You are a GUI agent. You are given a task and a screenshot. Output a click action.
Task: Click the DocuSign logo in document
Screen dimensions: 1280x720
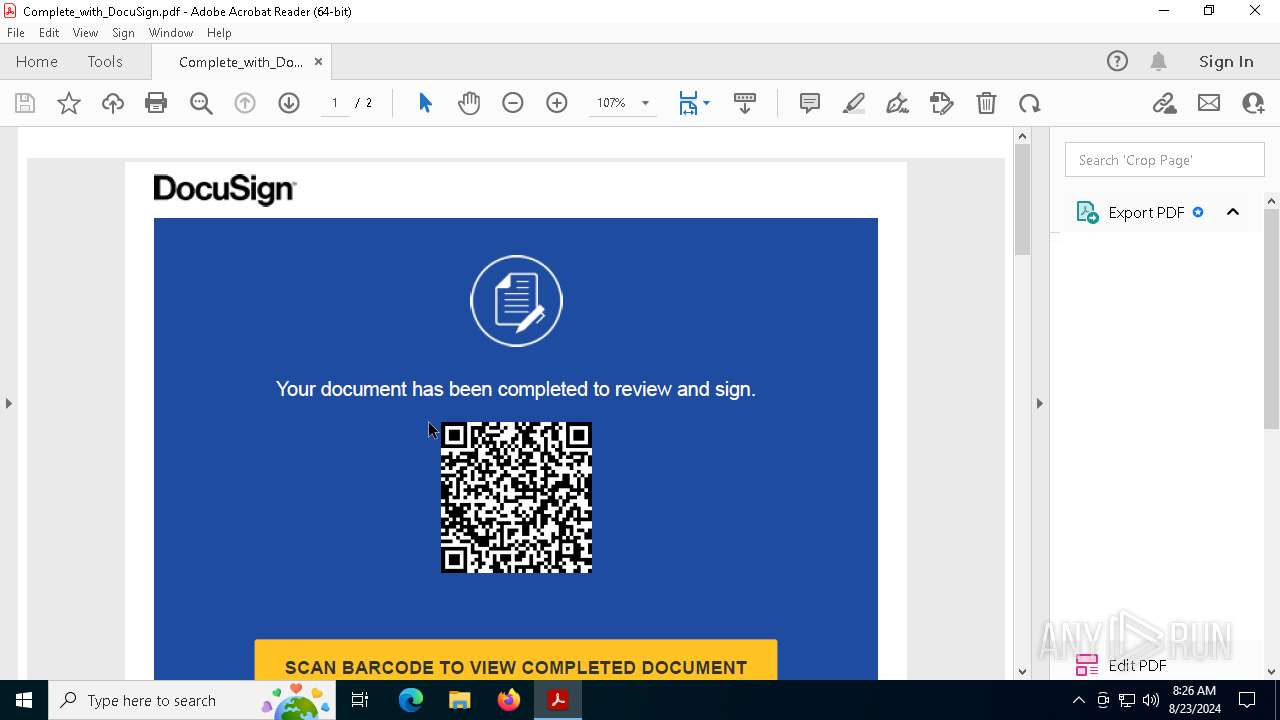point(225,189)
